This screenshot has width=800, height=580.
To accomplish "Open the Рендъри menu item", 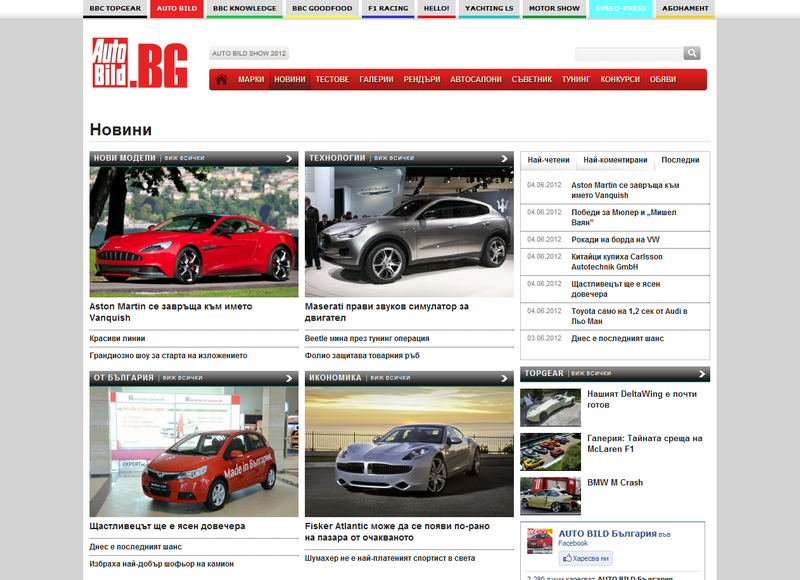I will [422, 80].
